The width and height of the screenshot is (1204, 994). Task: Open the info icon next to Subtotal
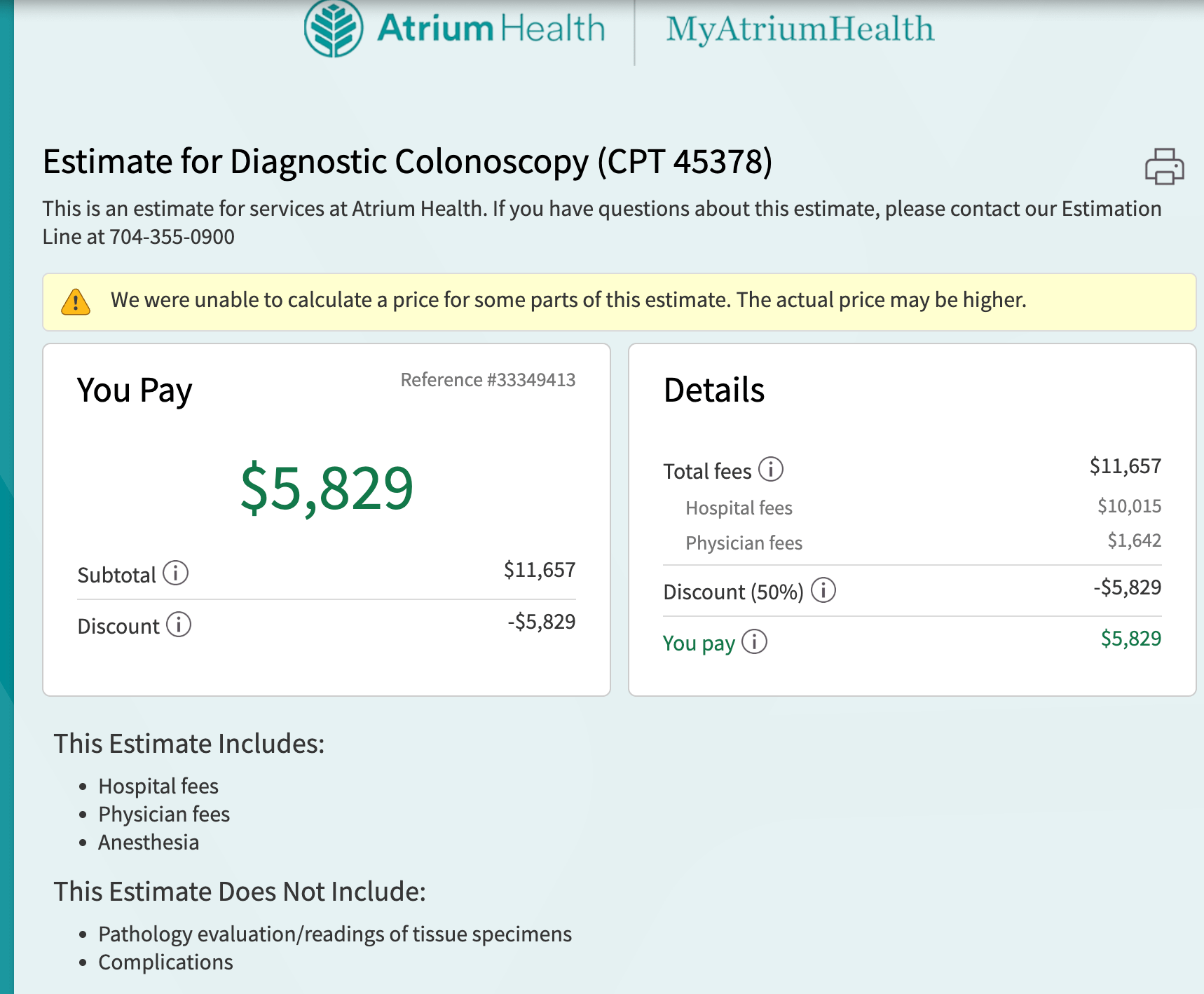click(176, 573)
